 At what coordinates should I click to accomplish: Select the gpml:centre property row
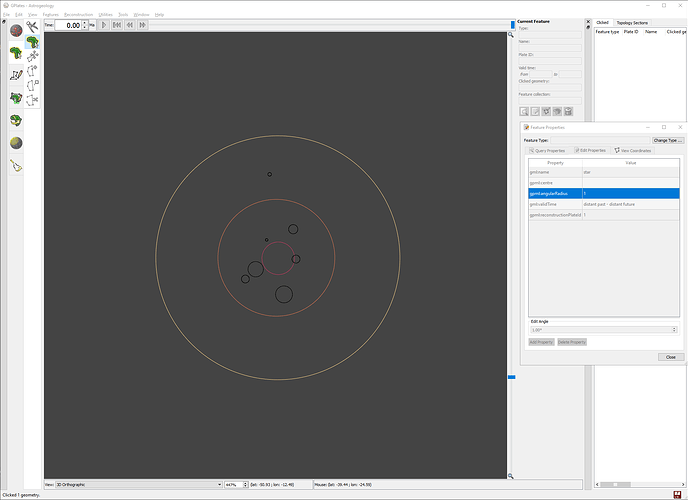point(604,183)
